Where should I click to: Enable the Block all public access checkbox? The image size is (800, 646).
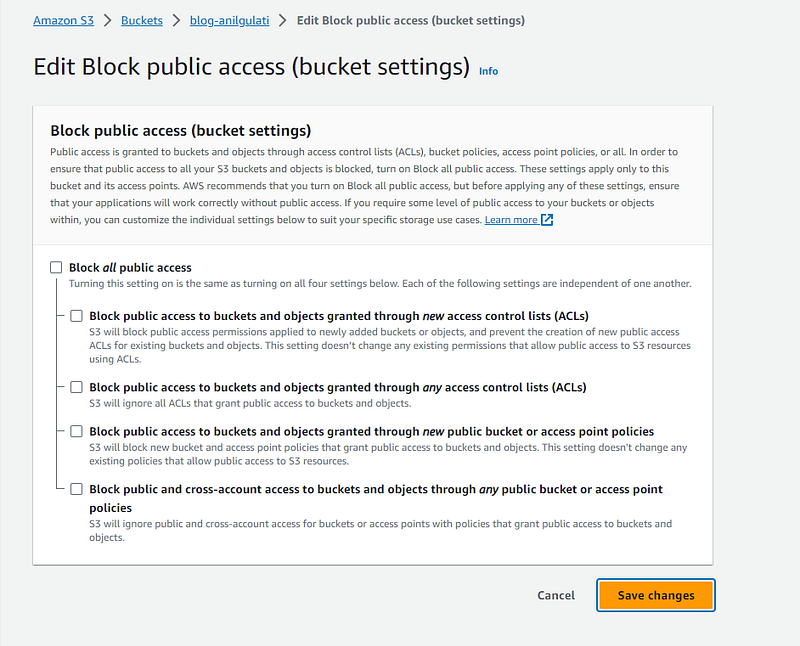(x=56, y=268)
